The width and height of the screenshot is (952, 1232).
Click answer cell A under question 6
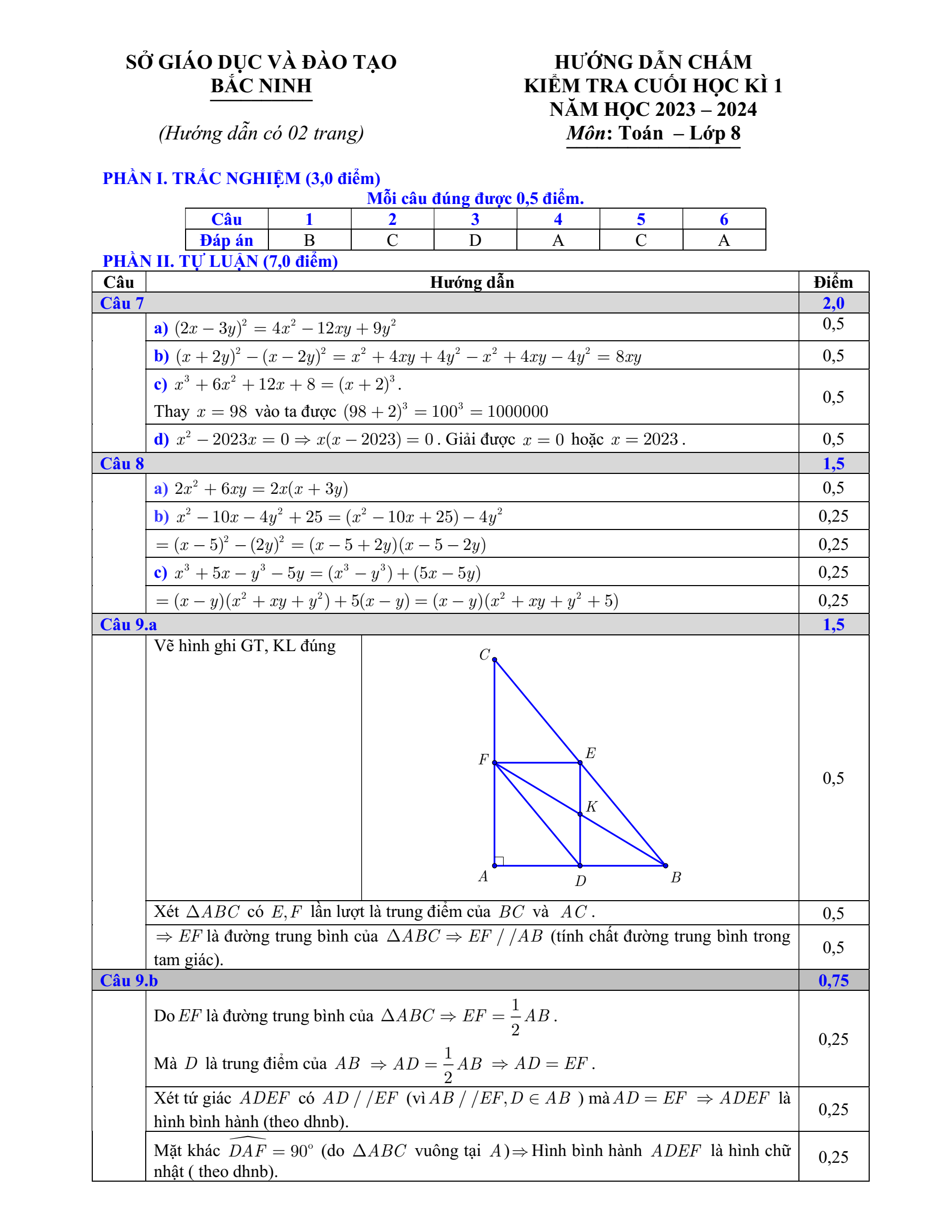[724, 240]
